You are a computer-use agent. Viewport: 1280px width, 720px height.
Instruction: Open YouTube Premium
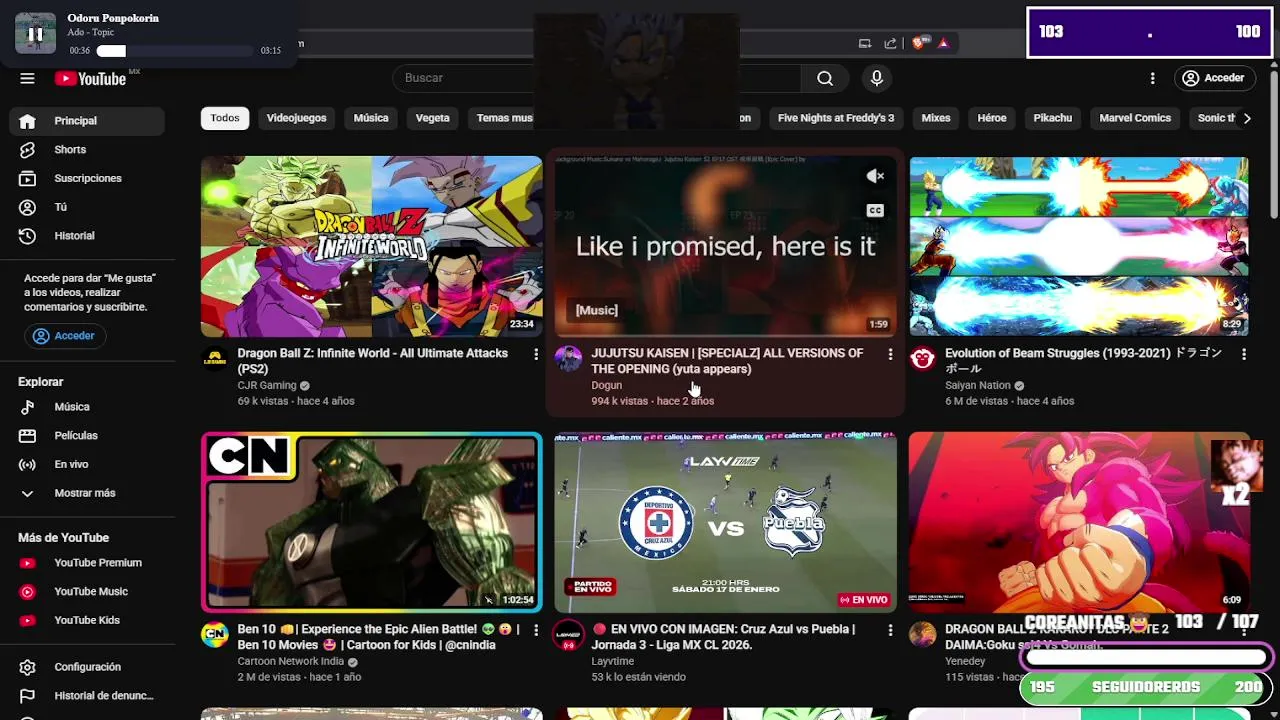point(87,563)
